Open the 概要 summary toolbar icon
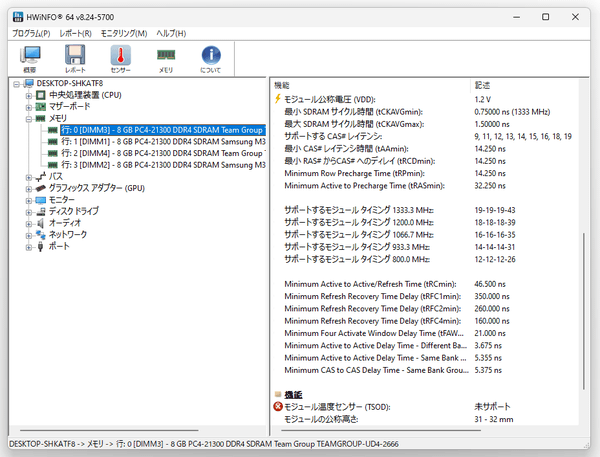This screenshot has width=600, height=457. coord(30,58)
